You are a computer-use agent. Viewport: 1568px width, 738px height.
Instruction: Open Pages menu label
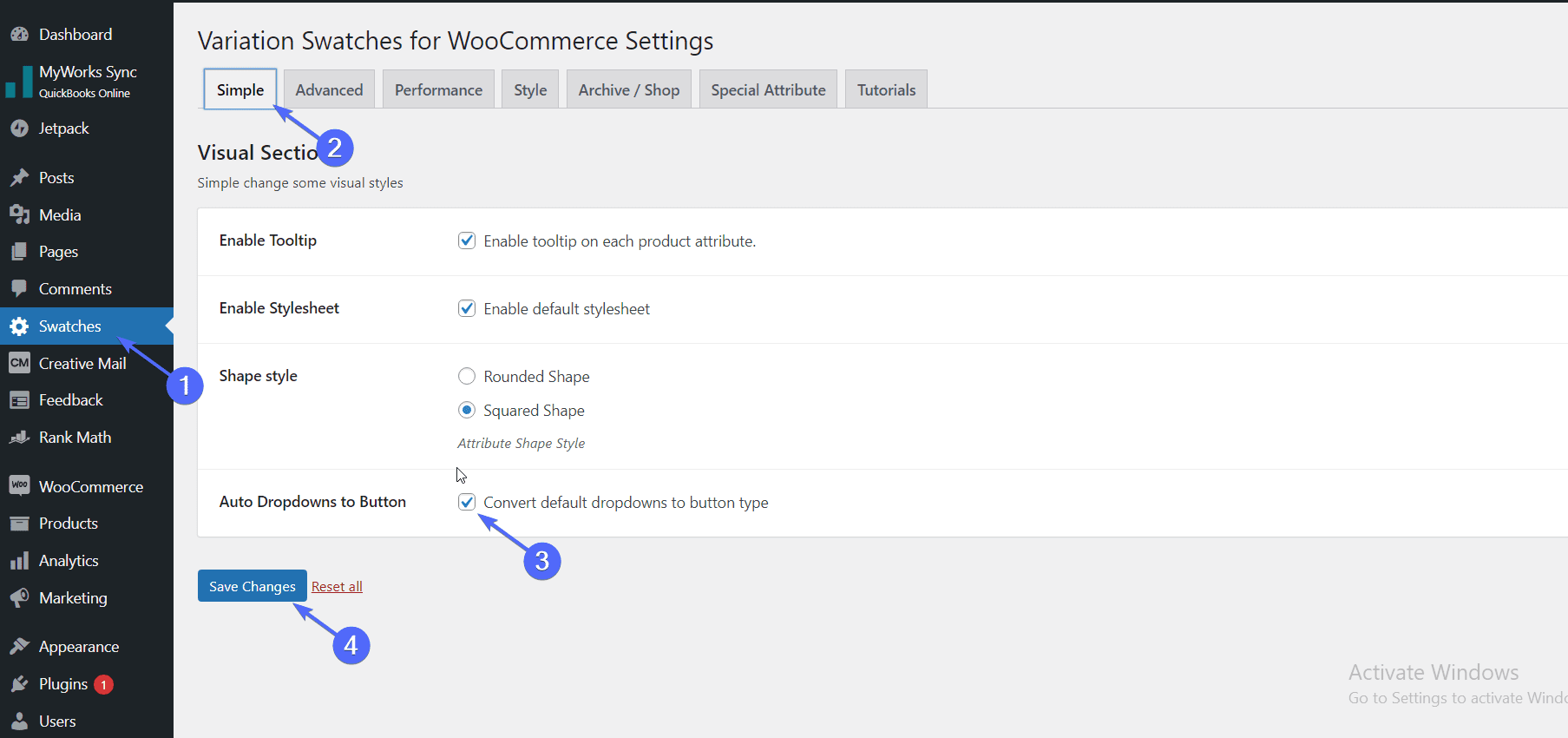point(58,252)
